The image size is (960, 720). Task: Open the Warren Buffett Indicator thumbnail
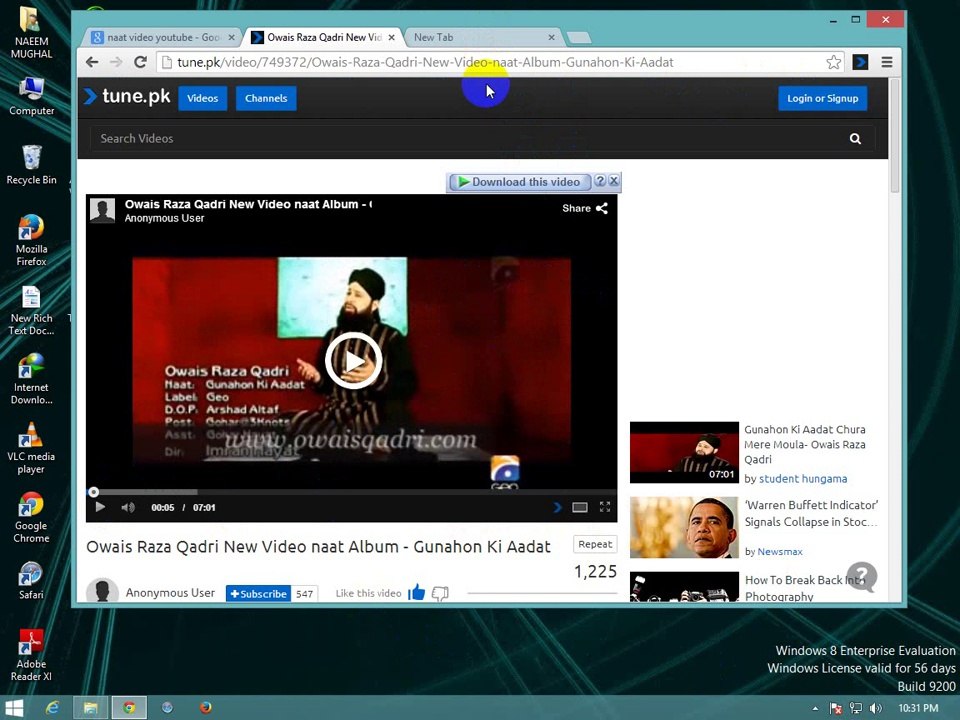click(x=684, y=527)
